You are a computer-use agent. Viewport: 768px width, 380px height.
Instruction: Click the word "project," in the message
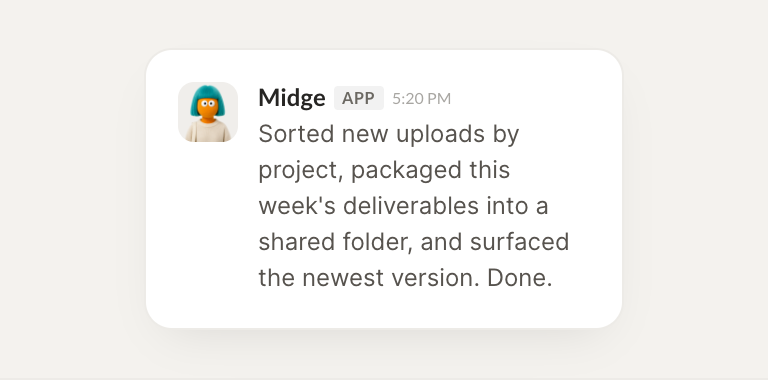(x=300, y=170)
